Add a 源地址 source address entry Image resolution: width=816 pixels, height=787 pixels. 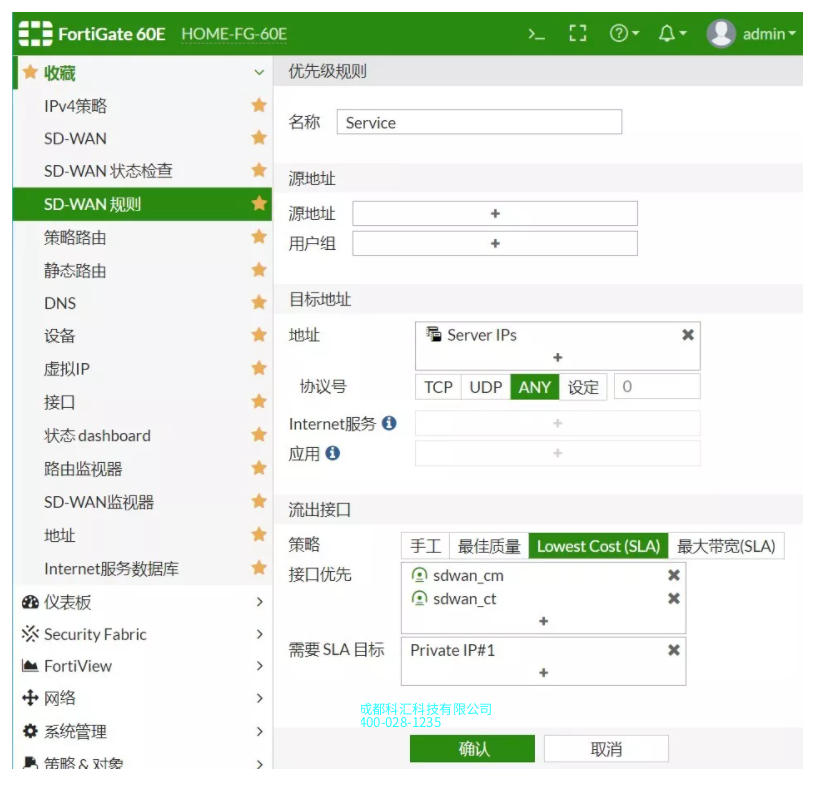click(x=495, y=213)
